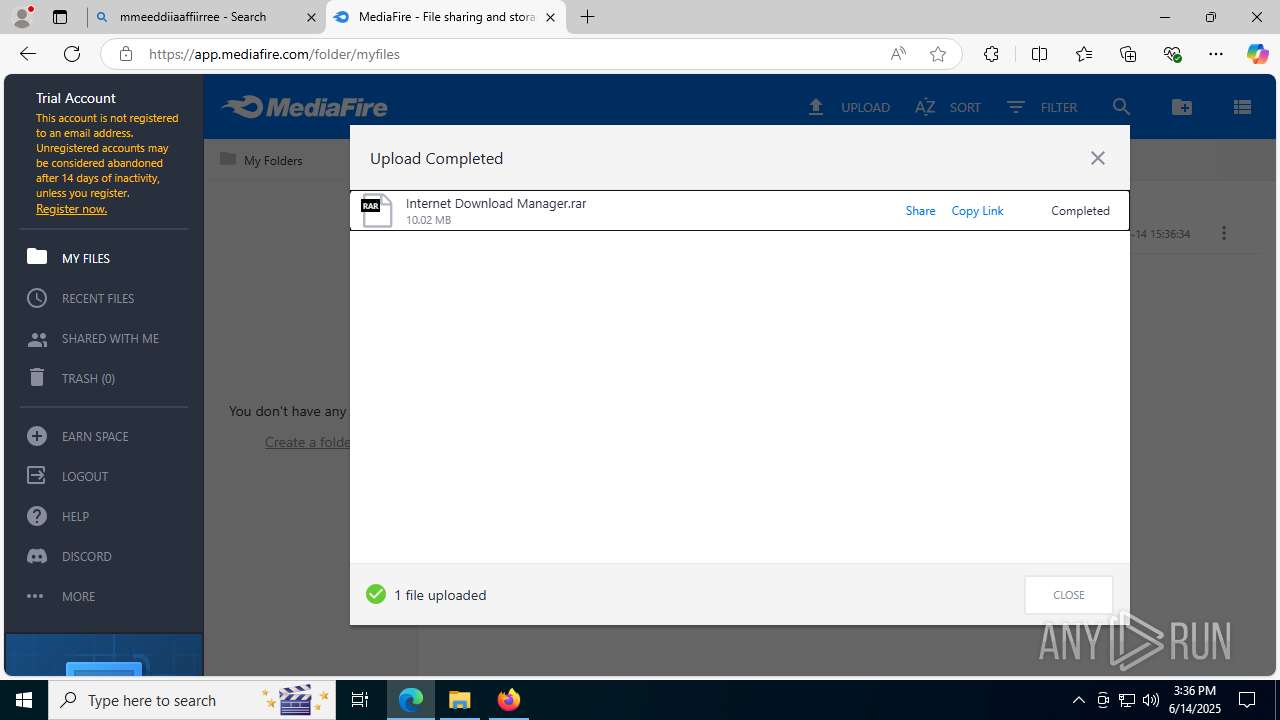Open the FILTER options
Screen dimensions: 1280x720
(x=1042, y=107)
